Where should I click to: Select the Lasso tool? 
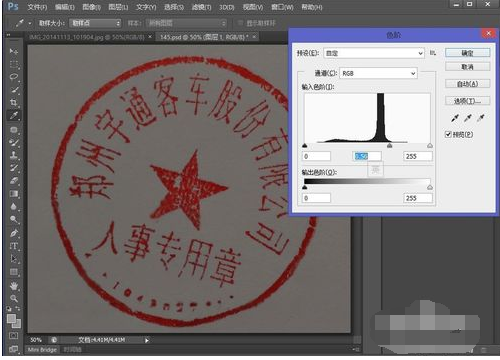click(14, 77)
